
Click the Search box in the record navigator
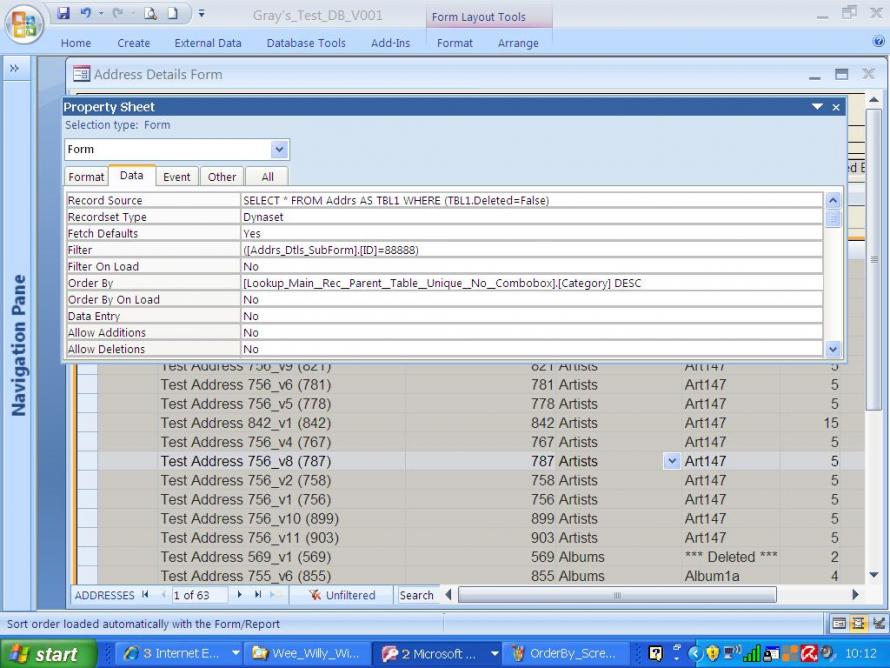416,595
